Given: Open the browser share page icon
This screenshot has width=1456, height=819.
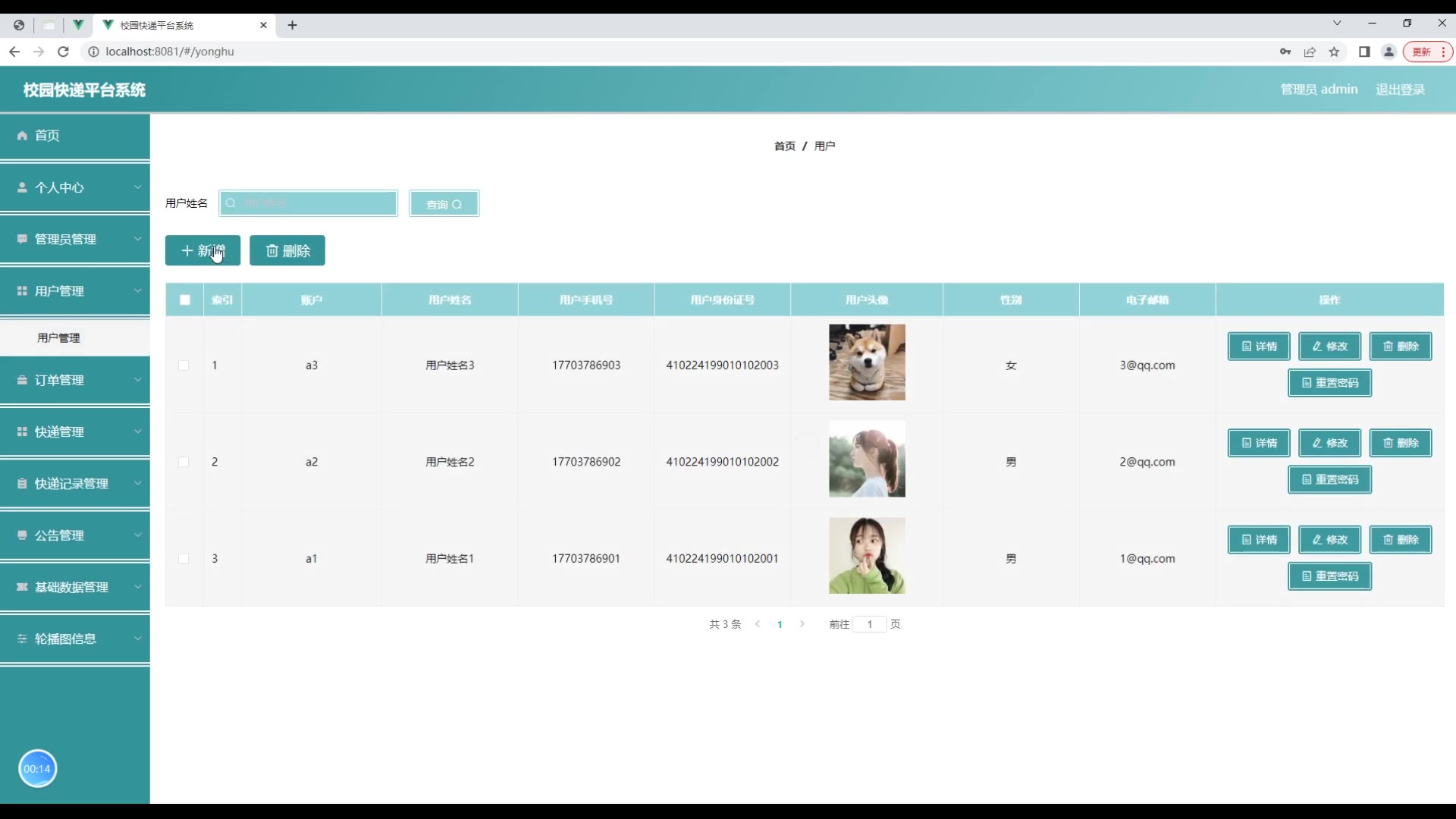Looking at the screenshot, I should coord(1310,52).
